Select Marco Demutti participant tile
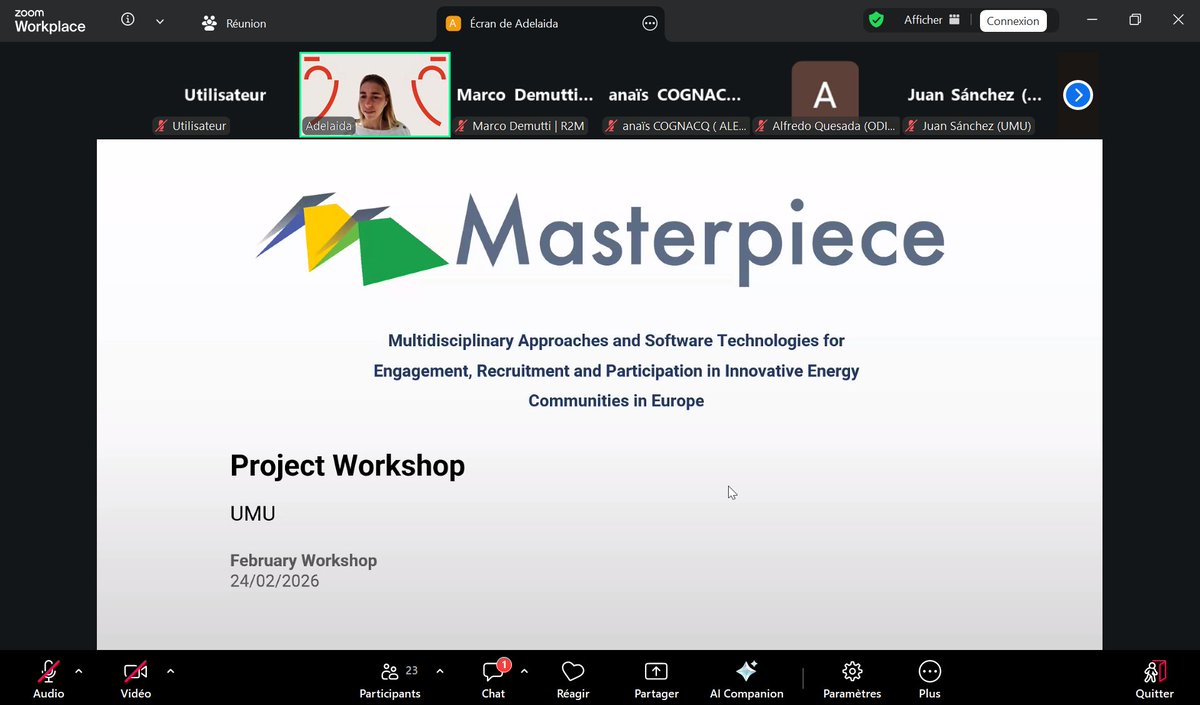This screenshot has width=1200, height=705. pos(525,95)
